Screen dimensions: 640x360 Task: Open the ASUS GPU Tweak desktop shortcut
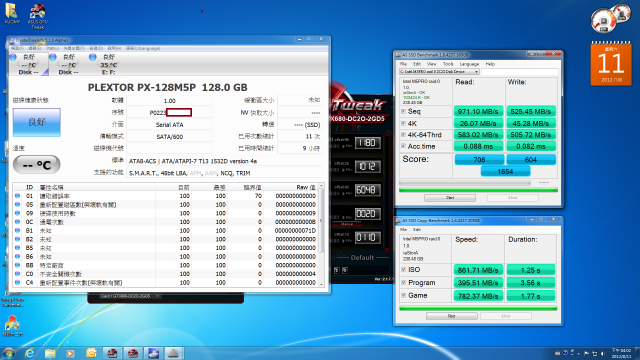[38, 16]
